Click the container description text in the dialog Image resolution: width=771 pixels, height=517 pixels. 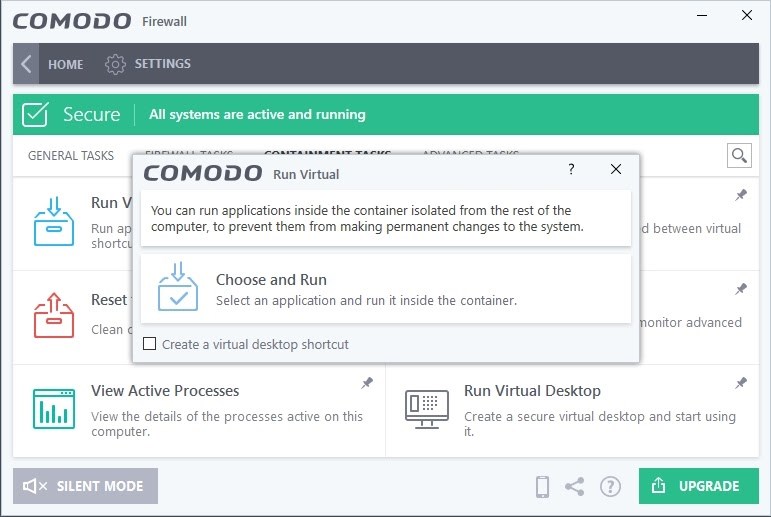point(367,218)
